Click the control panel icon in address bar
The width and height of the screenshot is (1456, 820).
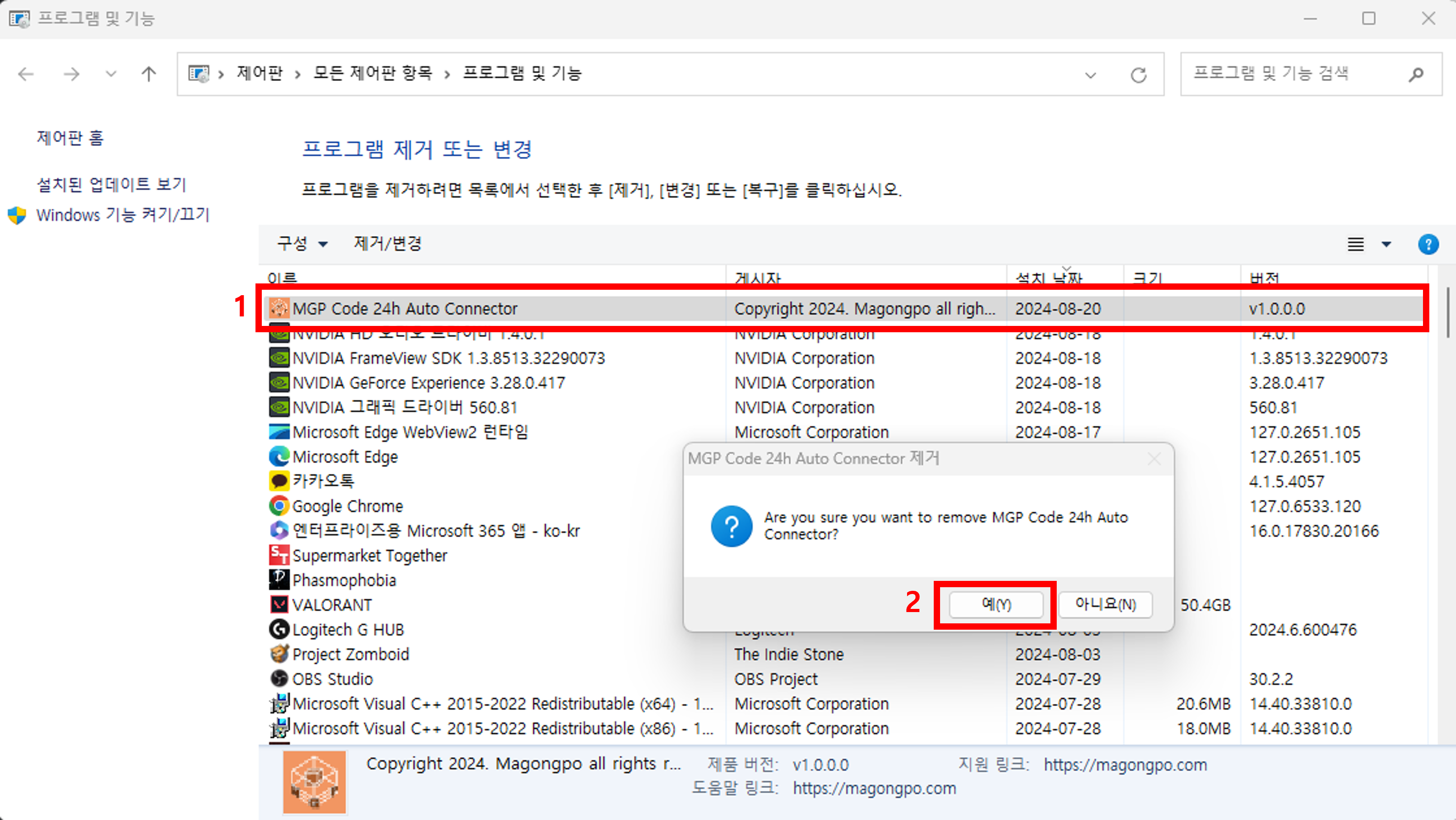199,74
